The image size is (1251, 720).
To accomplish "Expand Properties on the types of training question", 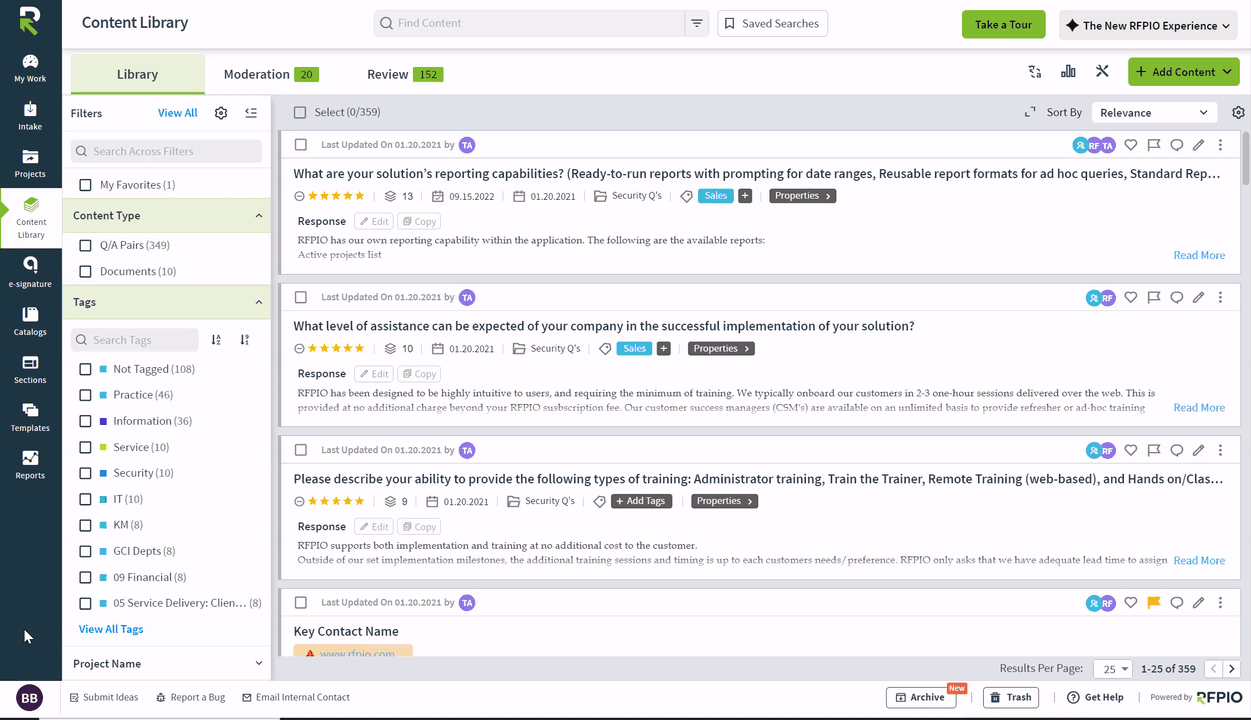I will (x=724, y=501).
